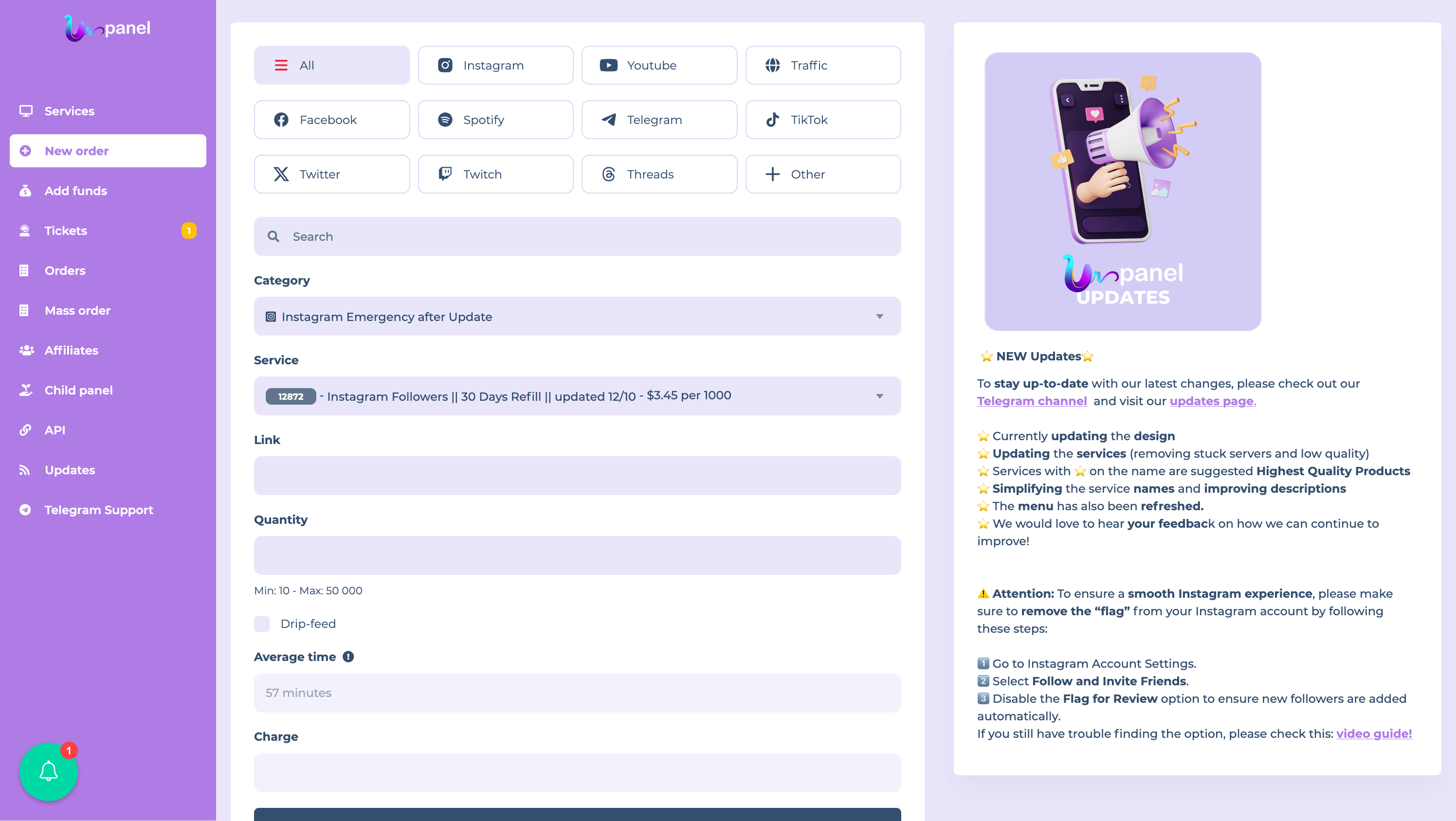Click the search magnifier icon

[x=273, y=237]
